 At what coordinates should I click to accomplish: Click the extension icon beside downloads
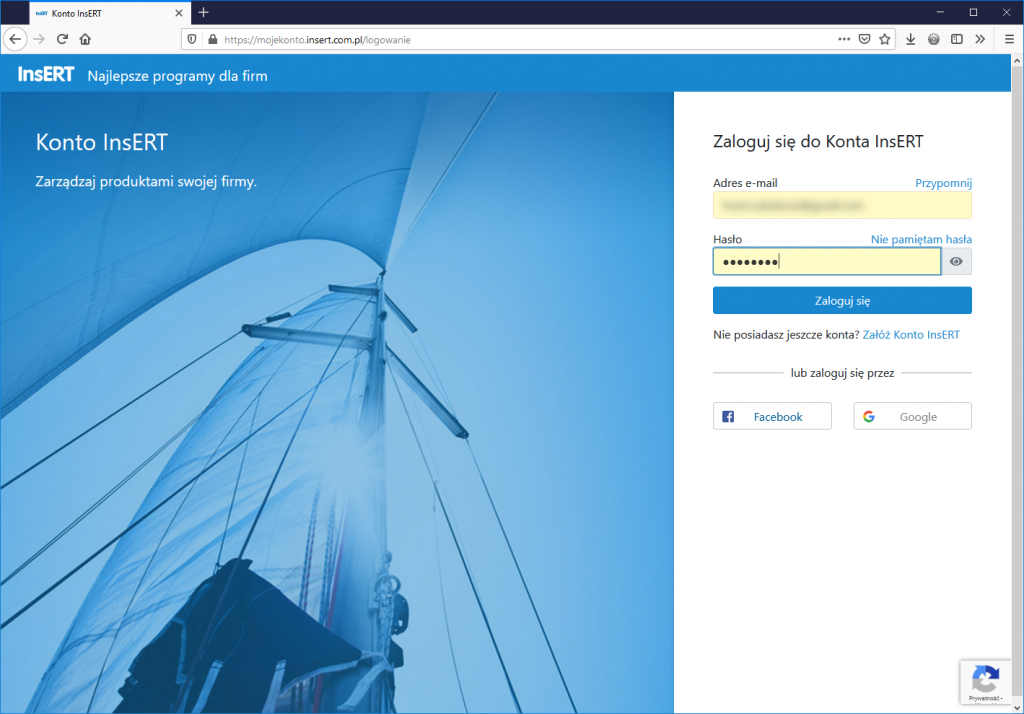934,39
